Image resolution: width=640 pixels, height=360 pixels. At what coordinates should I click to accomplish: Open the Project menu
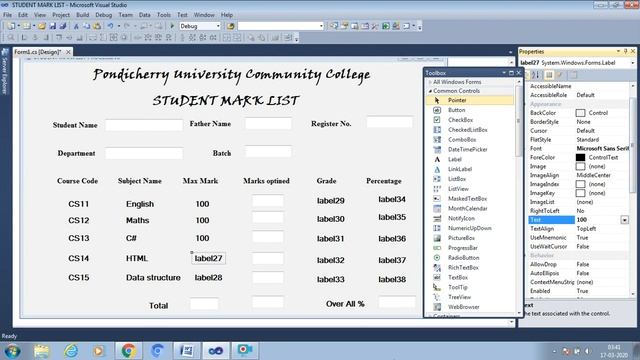coord(61,15)
